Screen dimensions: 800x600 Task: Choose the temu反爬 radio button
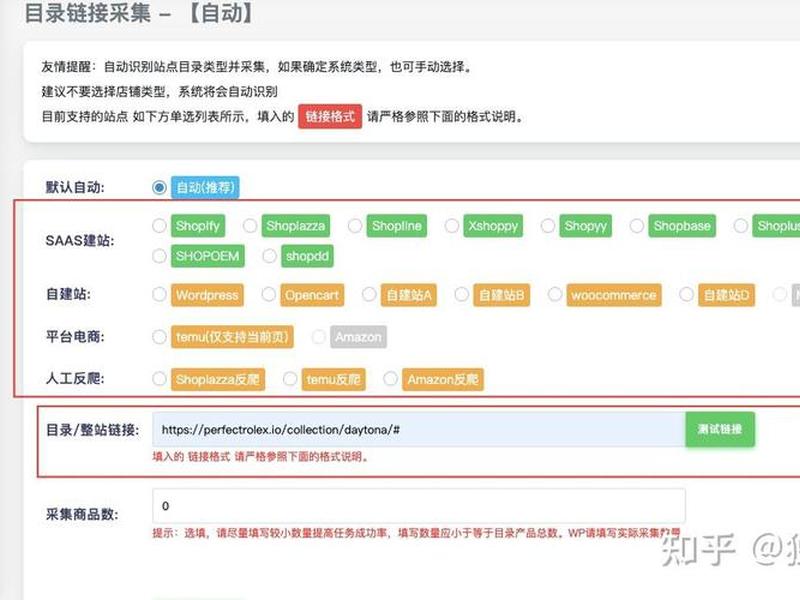(x=290, y=379)
